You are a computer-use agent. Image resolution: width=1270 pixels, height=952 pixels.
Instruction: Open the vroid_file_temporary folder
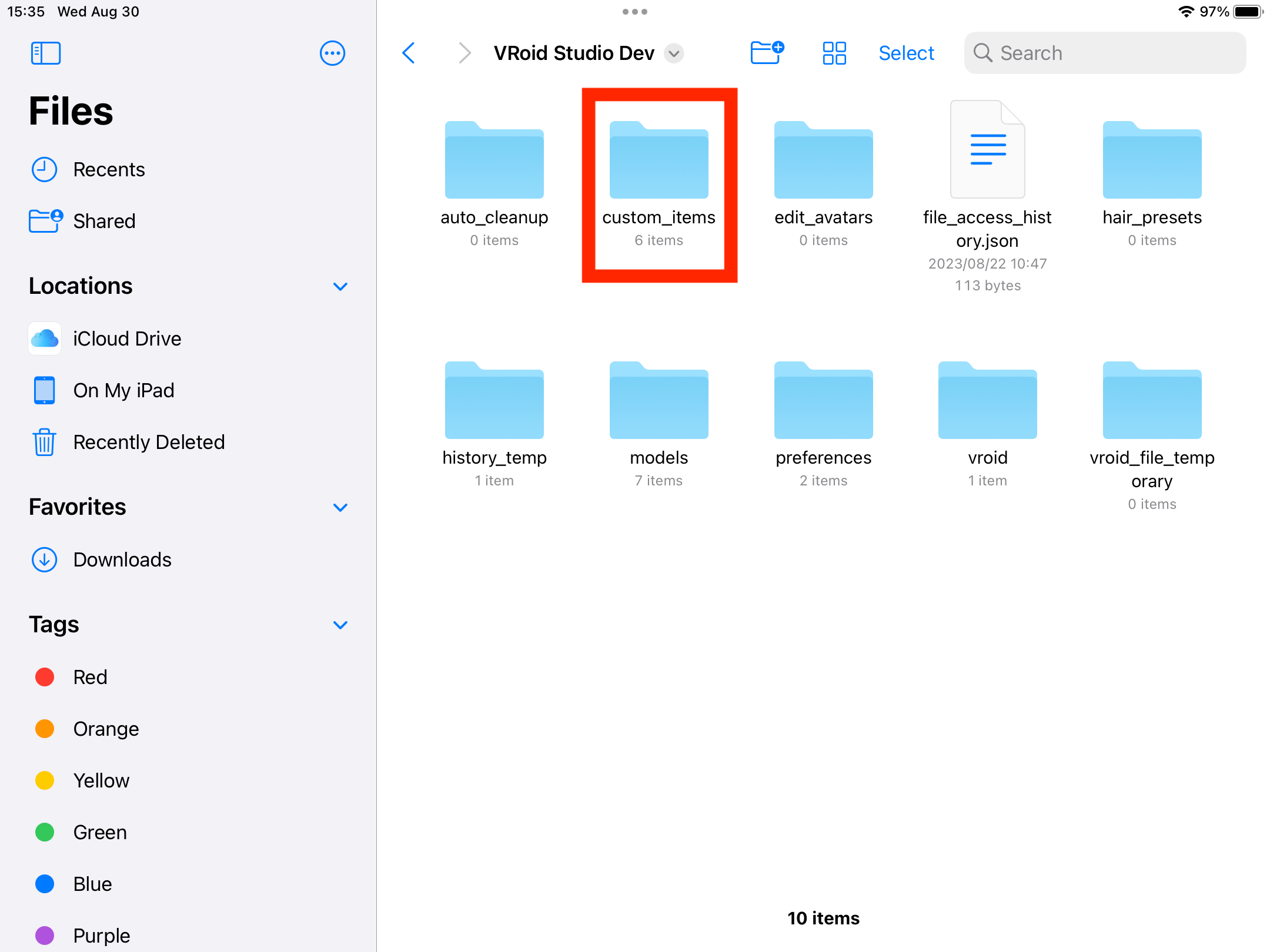[x=1152, y=400]
